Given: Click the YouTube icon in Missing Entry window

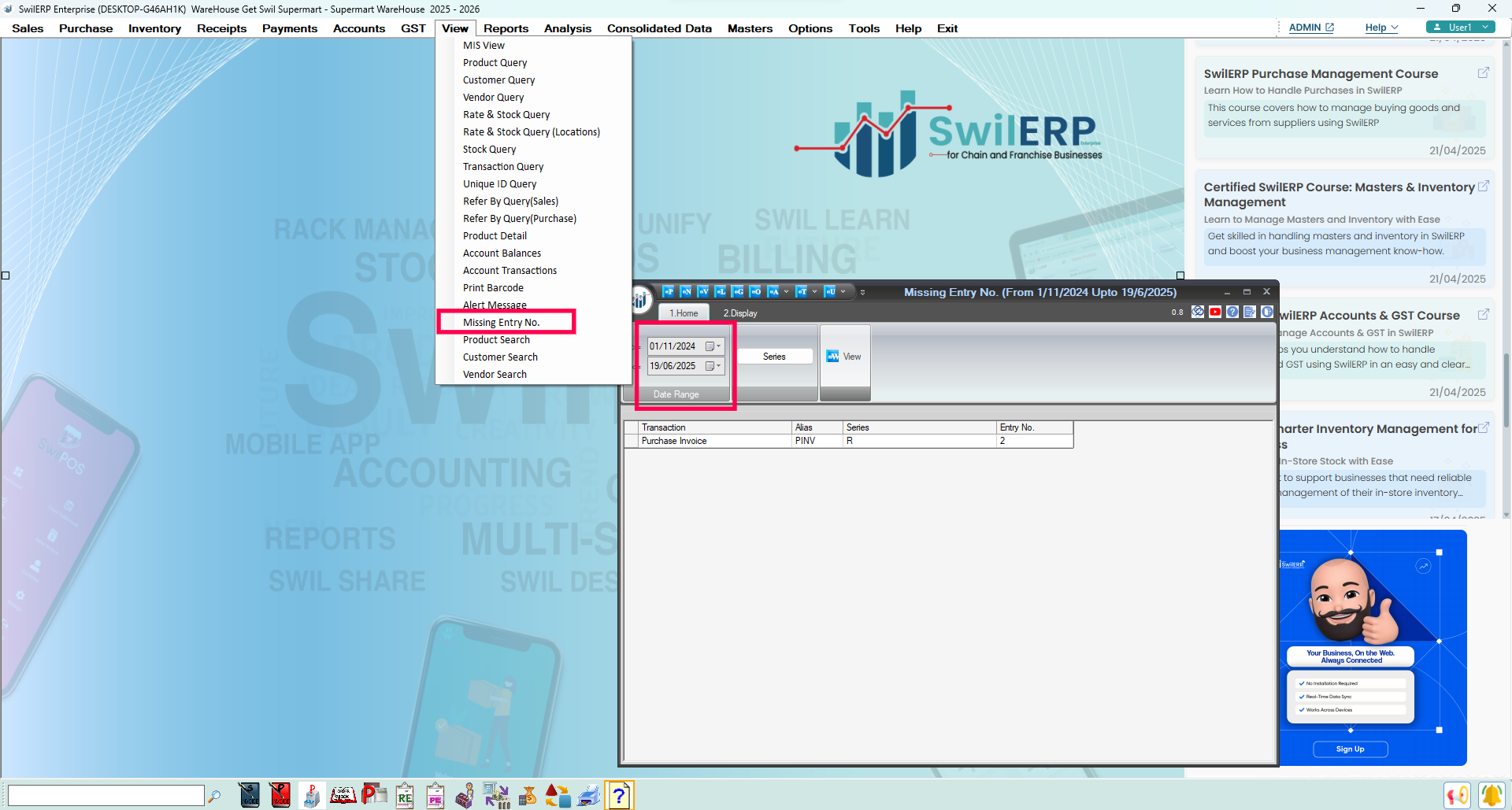Looking at the screenshot, I should pos(1215,312).
